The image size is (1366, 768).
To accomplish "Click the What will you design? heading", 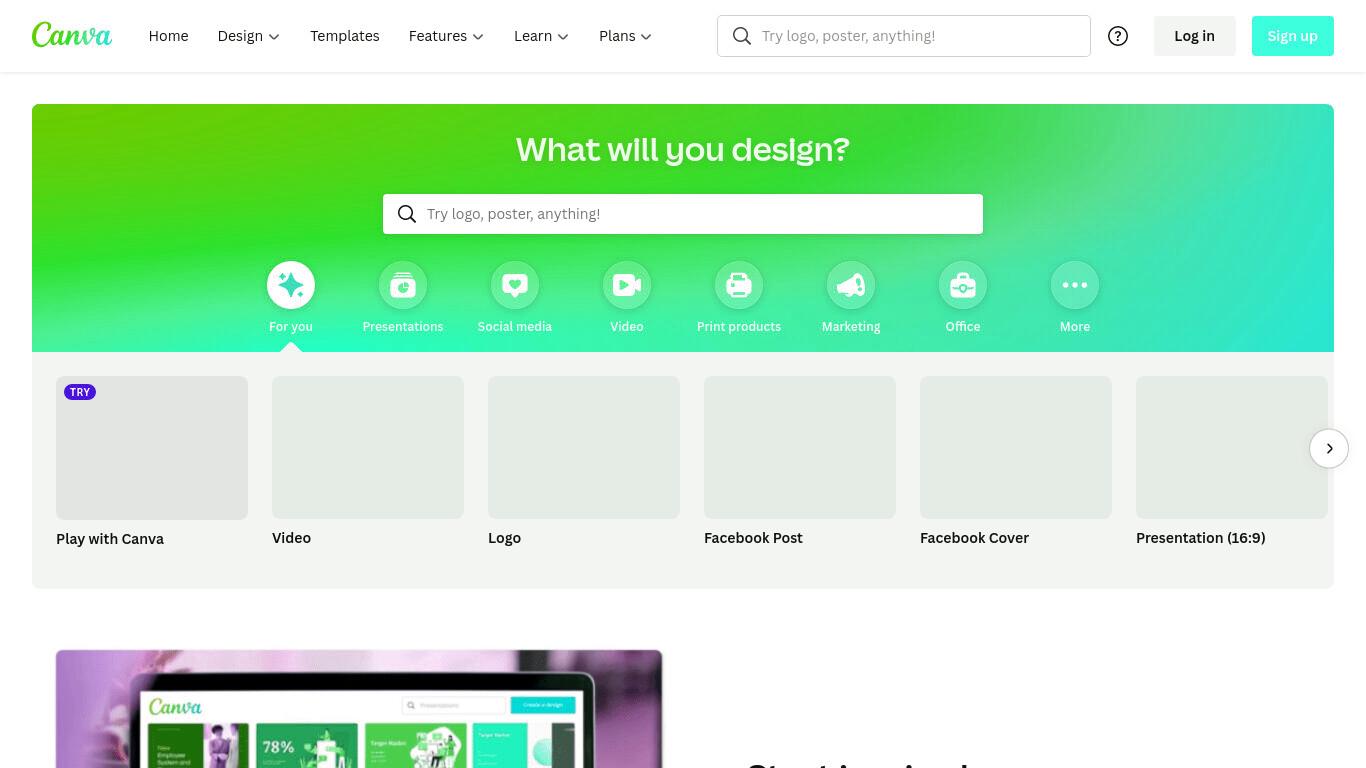I will pos(683,150).
